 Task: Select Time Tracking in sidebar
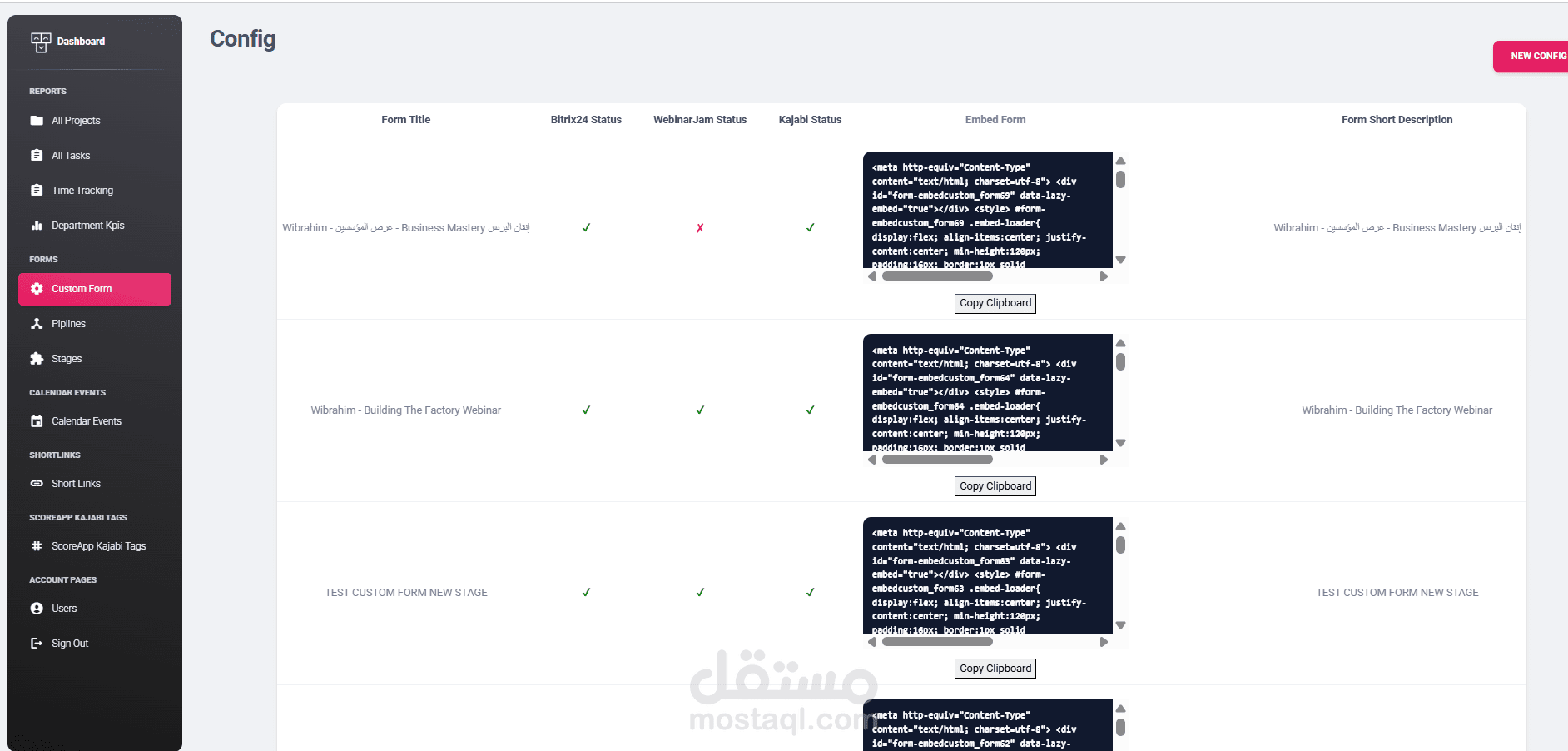point(95,191)
